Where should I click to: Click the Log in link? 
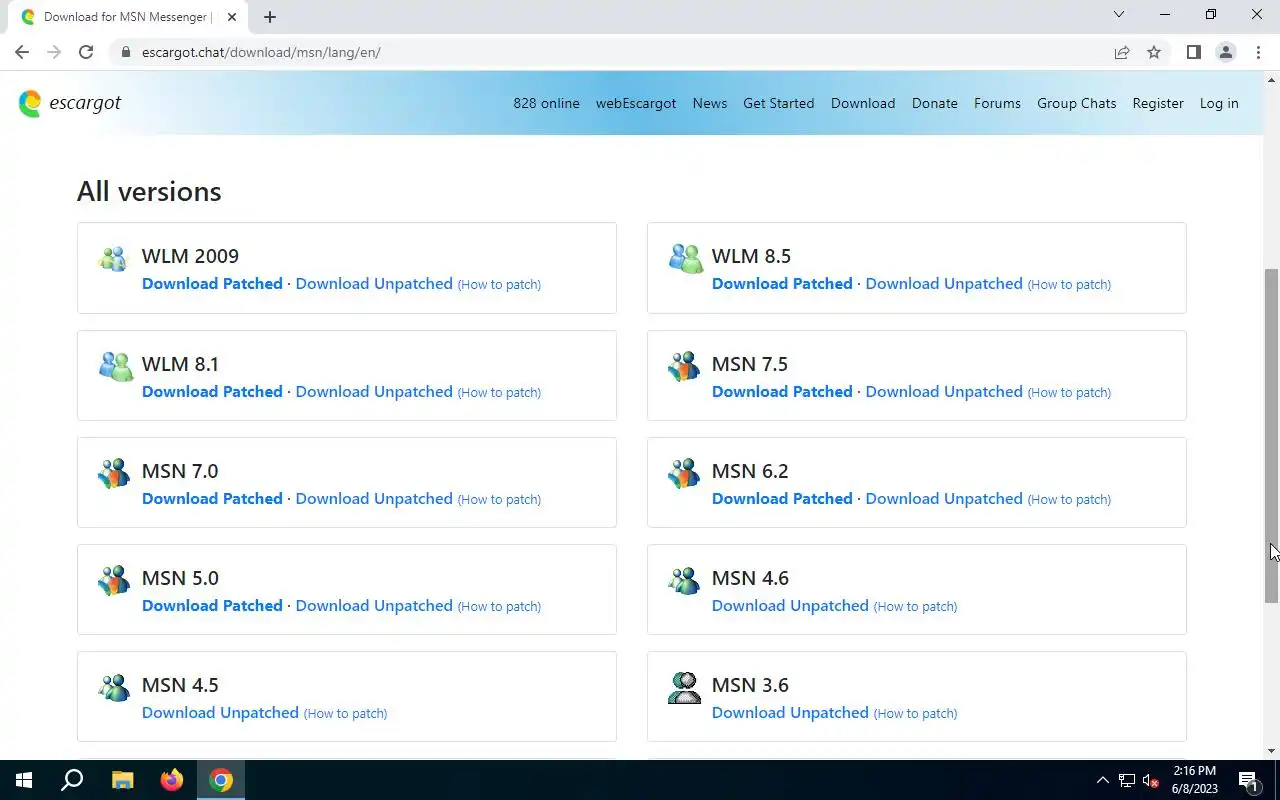[1219, 103]
